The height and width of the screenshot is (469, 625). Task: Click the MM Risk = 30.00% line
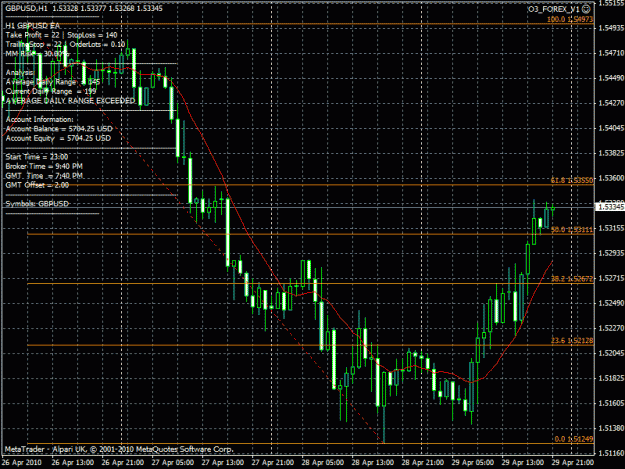tap(37, 53)
